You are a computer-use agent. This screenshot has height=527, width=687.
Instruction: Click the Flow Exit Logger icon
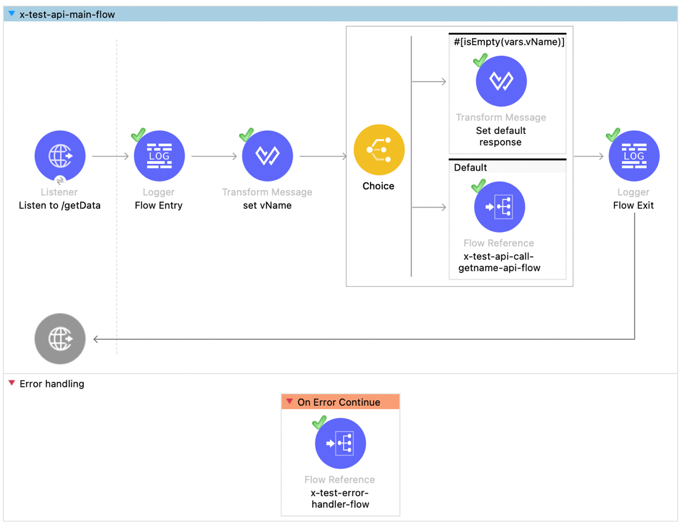tap(634, 156)
